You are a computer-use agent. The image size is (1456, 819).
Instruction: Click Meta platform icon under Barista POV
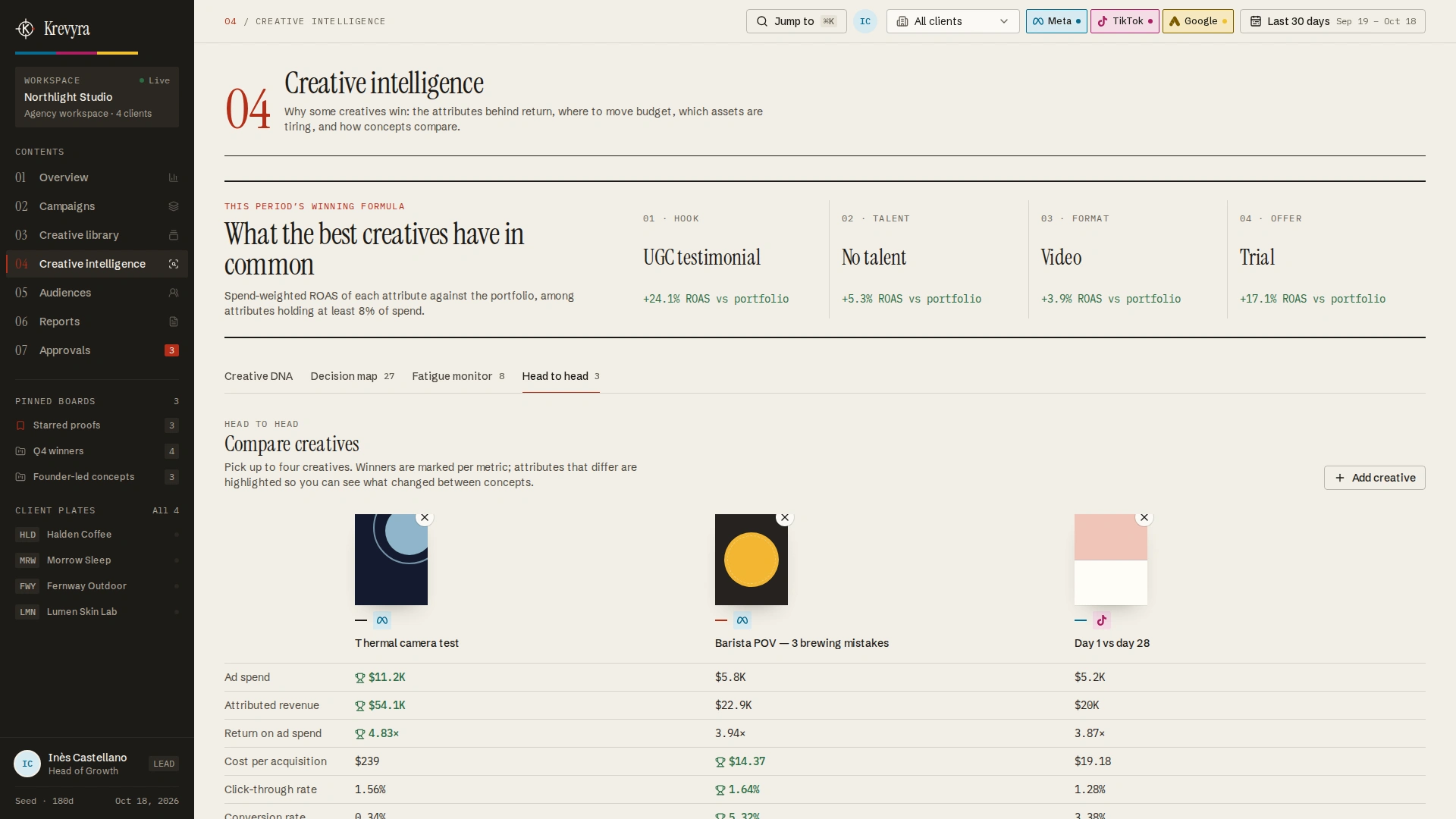pos(742,620)
